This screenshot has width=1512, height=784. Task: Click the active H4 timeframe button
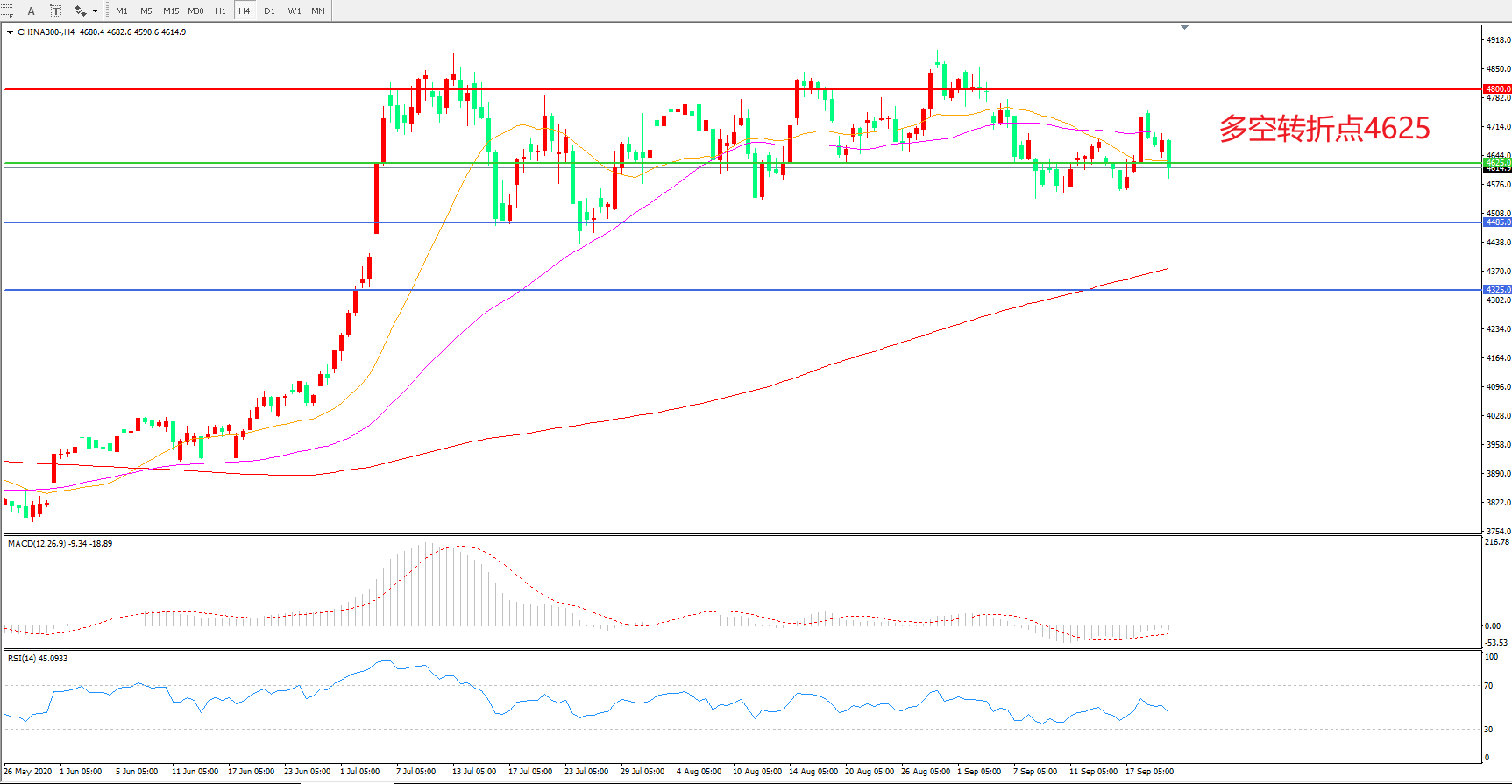click(x=245, y=11)
